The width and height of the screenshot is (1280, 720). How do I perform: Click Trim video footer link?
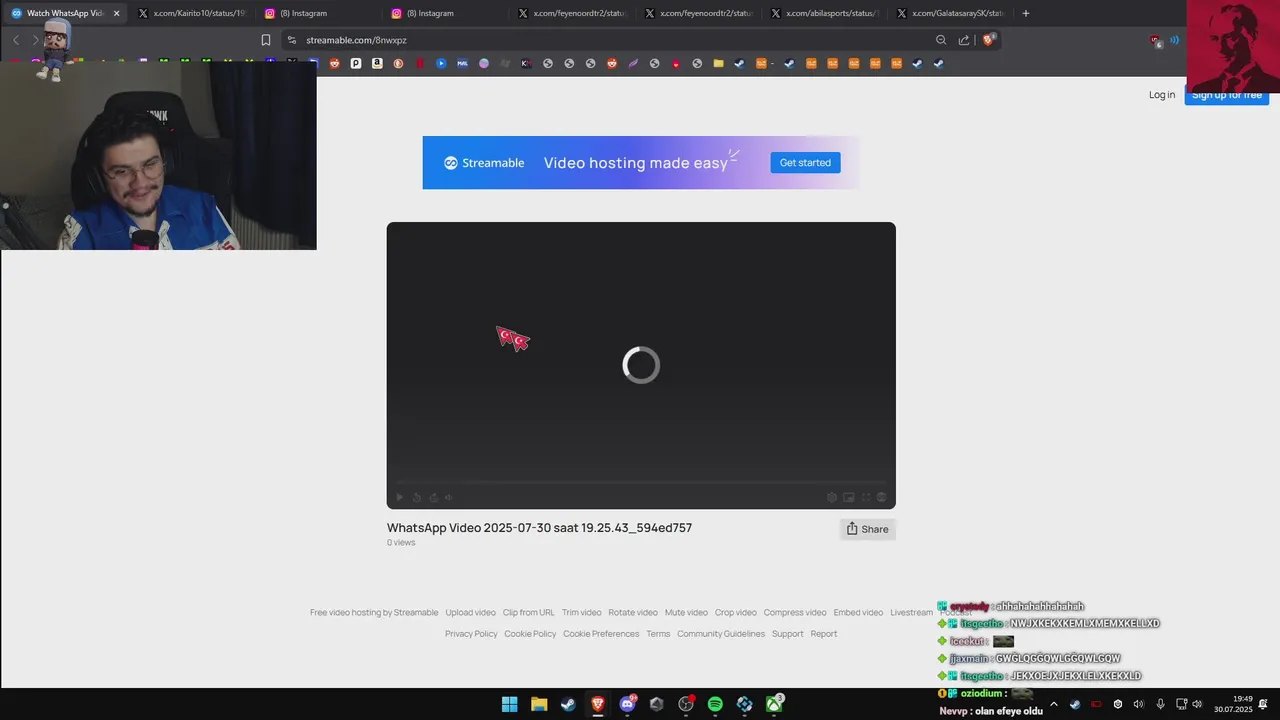coord(581,613)
